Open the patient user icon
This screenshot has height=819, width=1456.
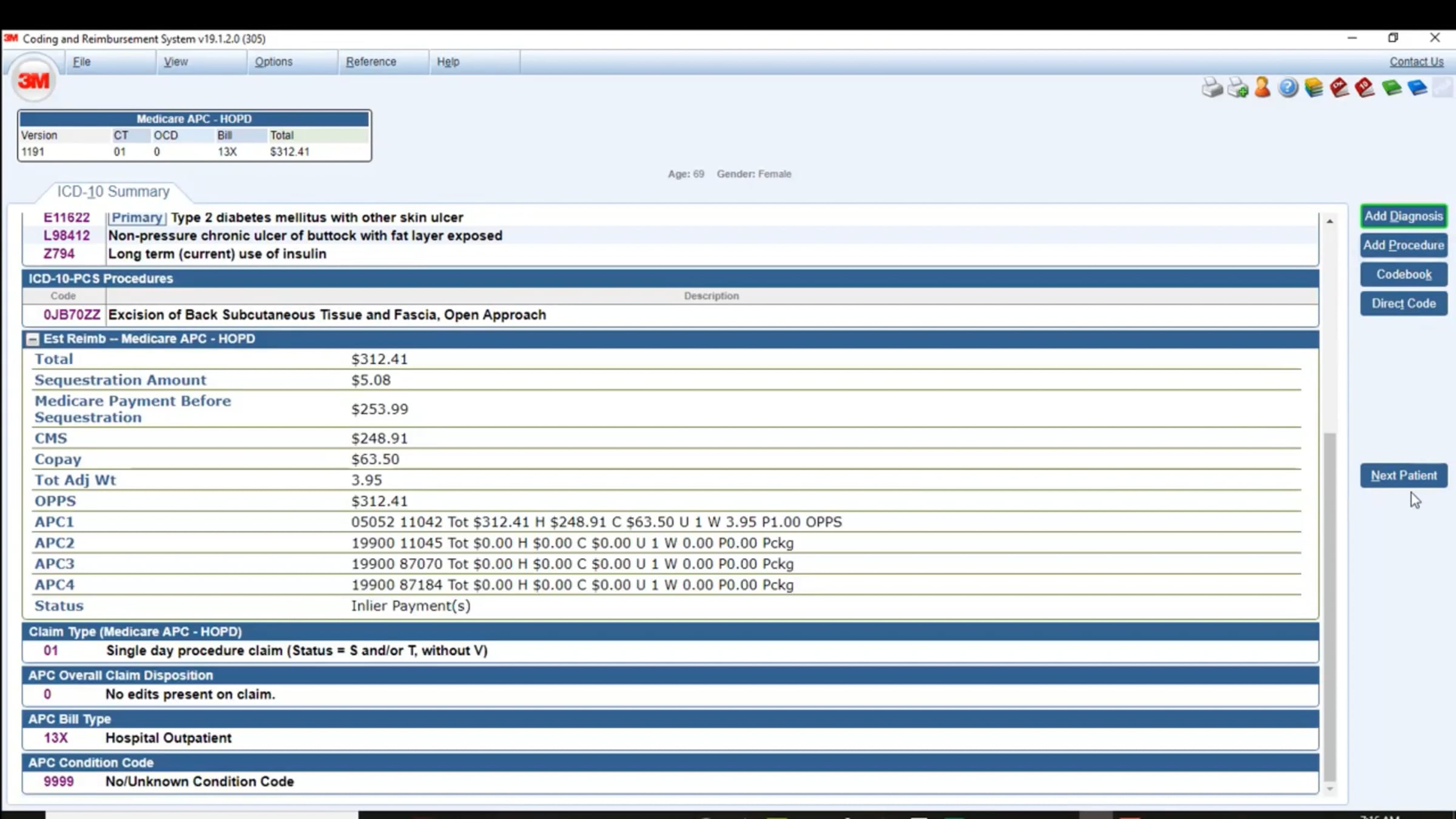(1262, 87)
